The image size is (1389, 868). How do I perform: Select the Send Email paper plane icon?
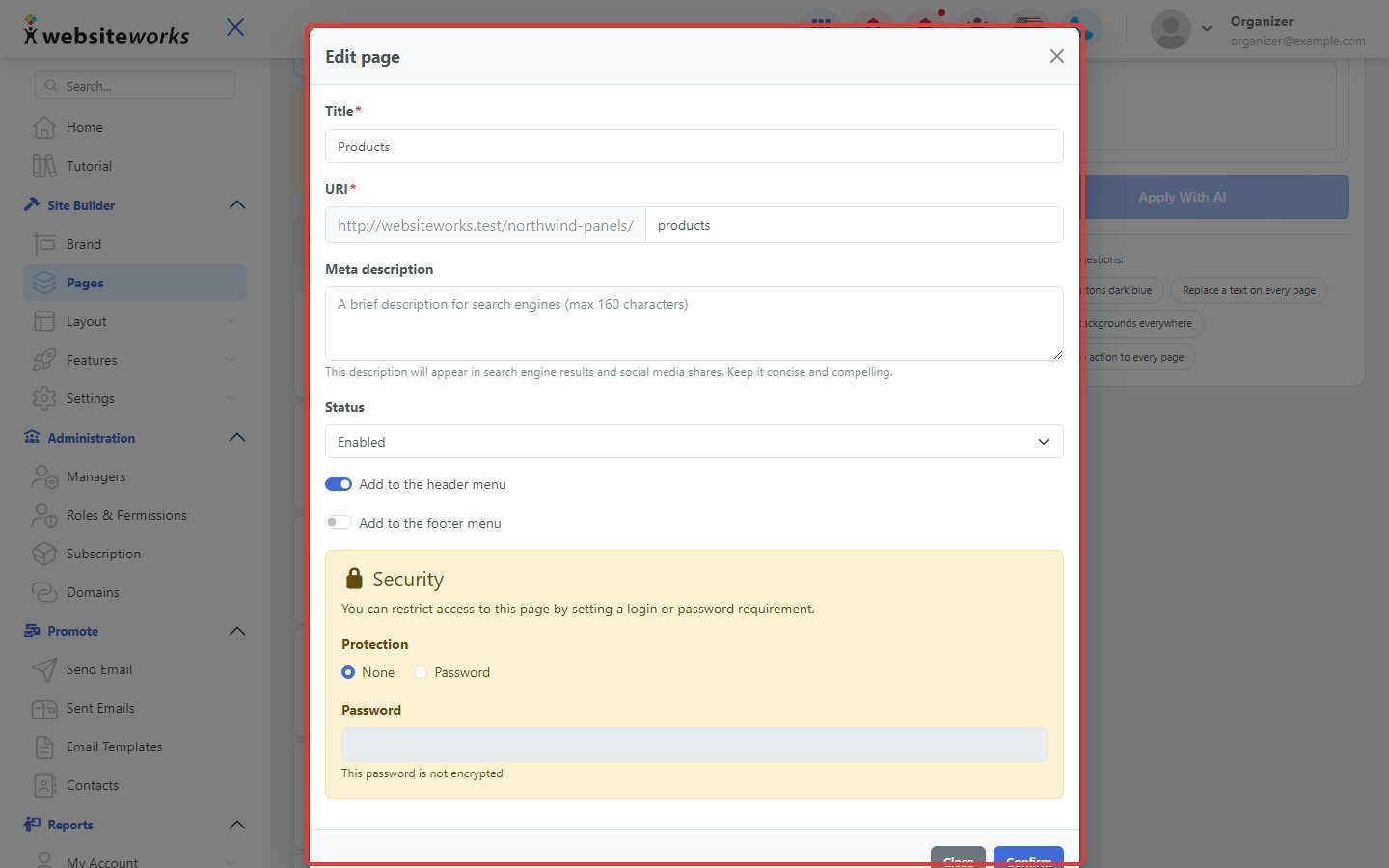pos(43,669)
